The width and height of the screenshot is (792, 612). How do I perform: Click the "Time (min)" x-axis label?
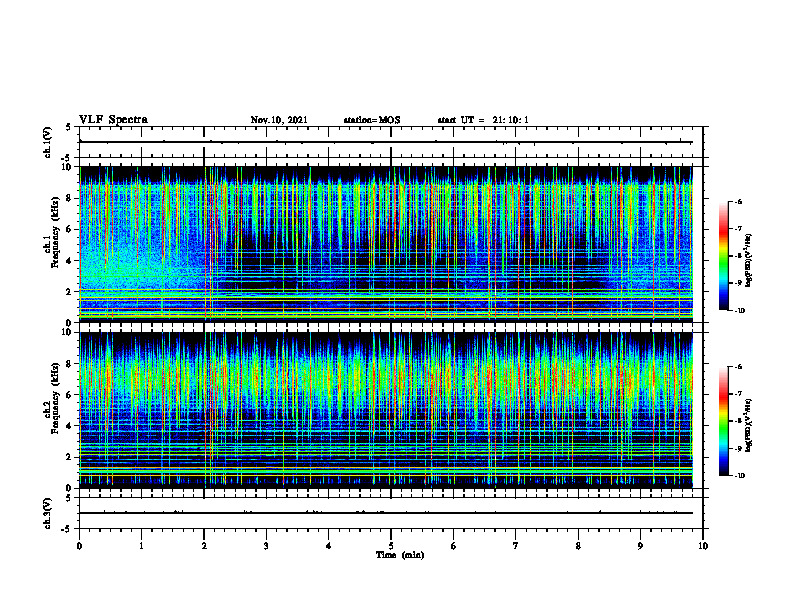click(400, 555)
